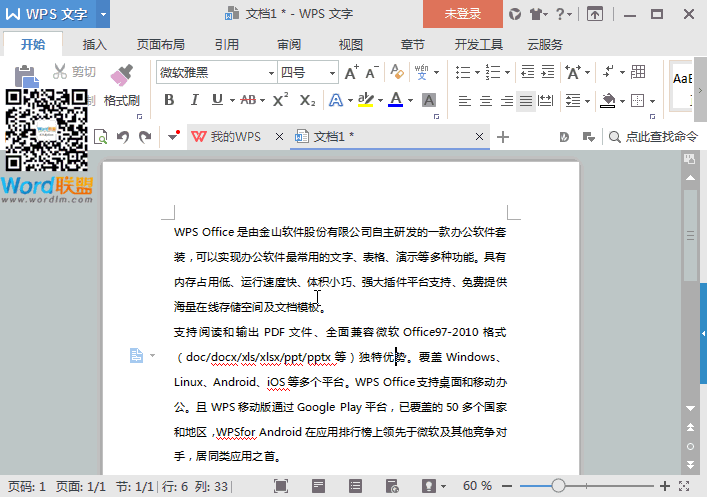Open underline style dropdown arrow
The width and height of the screenshot is (707, 497).
click(x=232, y=101)
